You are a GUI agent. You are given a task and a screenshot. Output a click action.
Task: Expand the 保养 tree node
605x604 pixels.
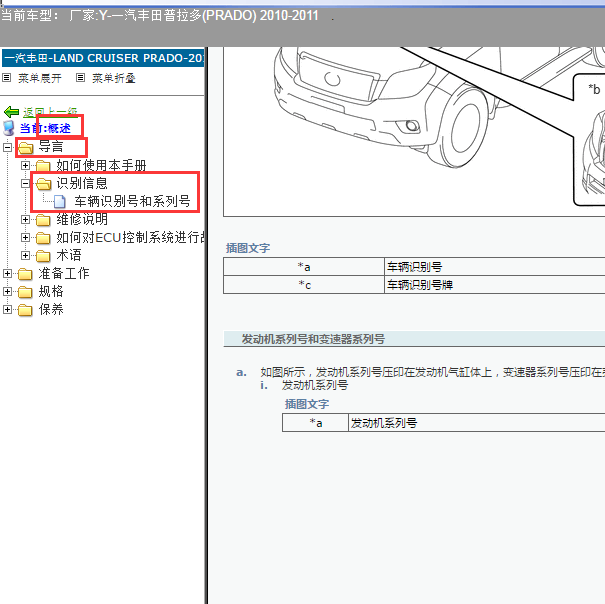pos(7,309)
